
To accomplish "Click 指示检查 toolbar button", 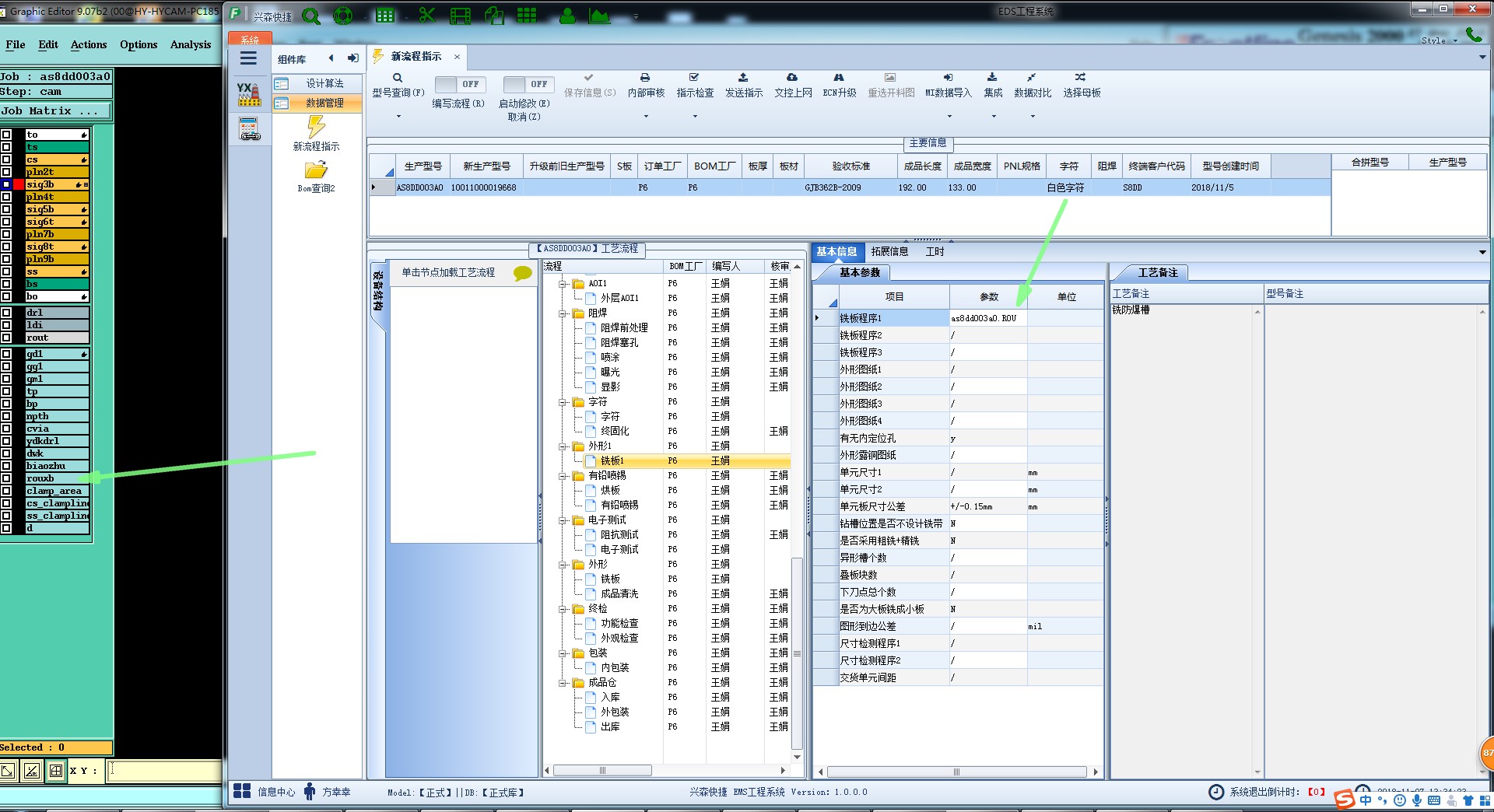I will pos(695,86).
